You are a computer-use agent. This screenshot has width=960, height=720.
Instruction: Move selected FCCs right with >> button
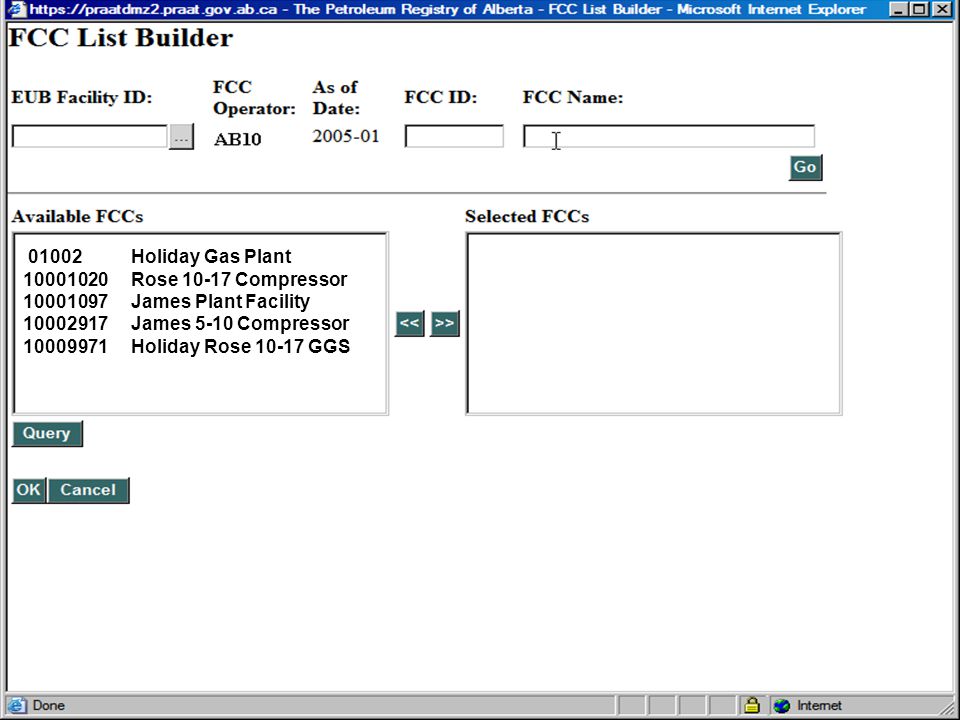pyautogui.click(x=444, y=323)
